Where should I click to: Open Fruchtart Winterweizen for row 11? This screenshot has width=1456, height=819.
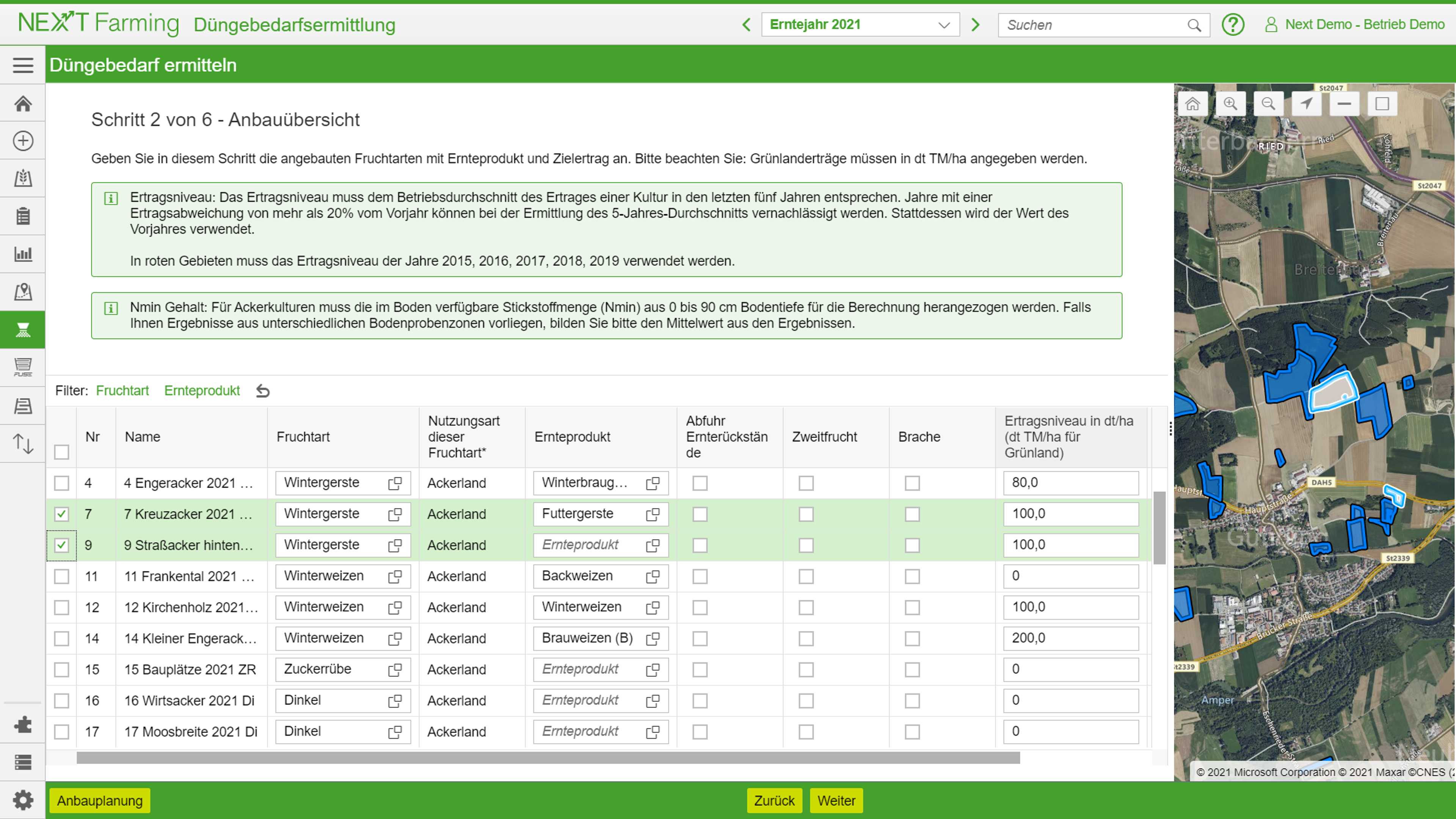(x=342, y=576)
